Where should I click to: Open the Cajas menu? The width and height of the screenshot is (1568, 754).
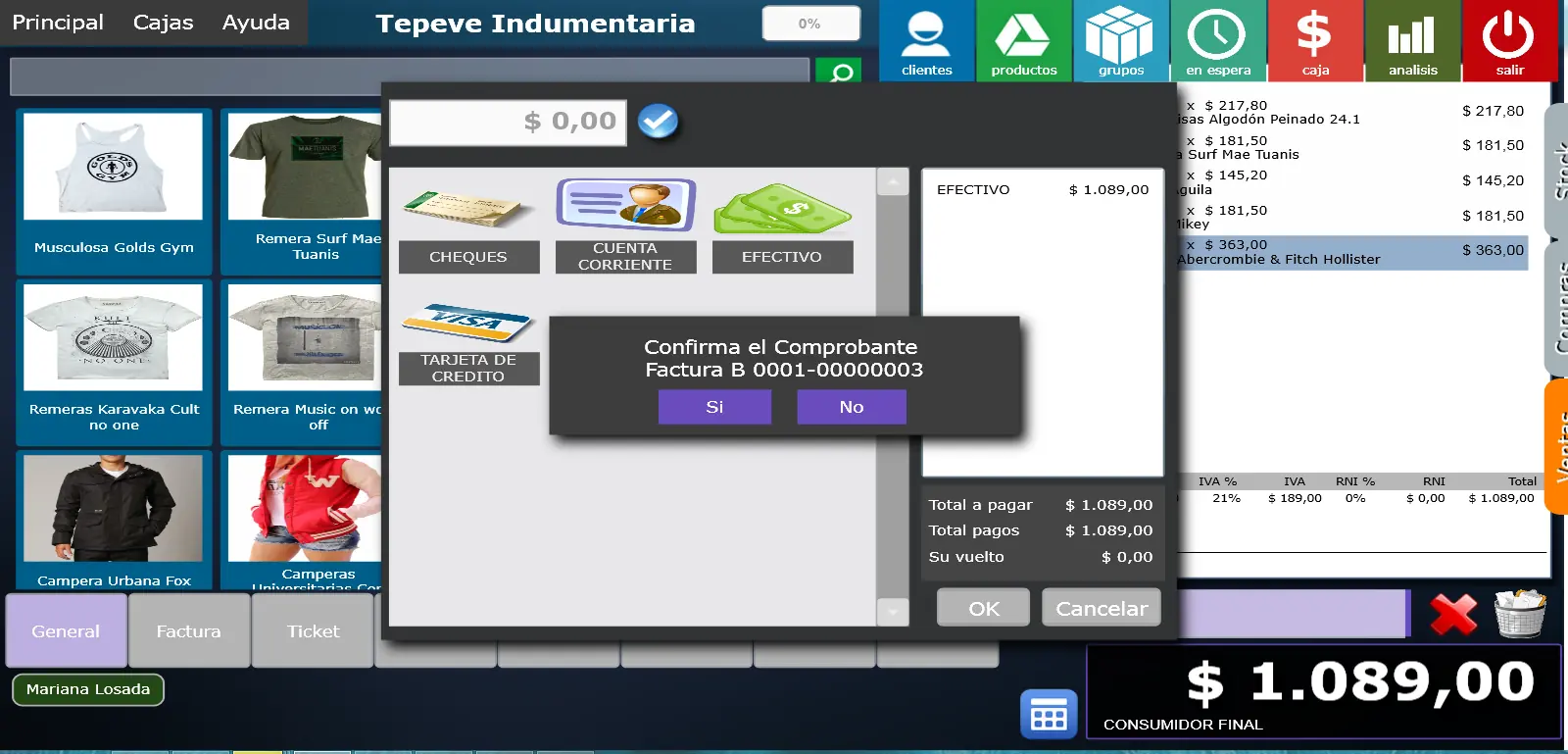point(164,23)
